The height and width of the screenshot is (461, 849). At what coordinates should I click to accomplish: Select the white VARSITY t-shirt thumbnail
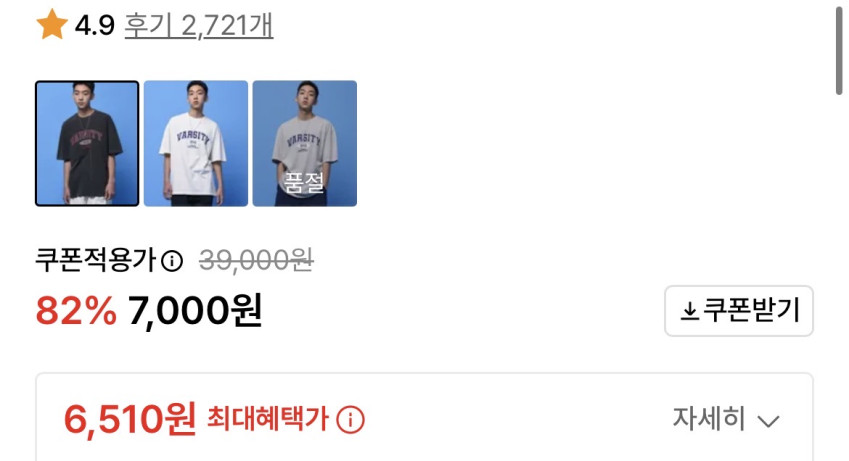(x=196, y=144)
